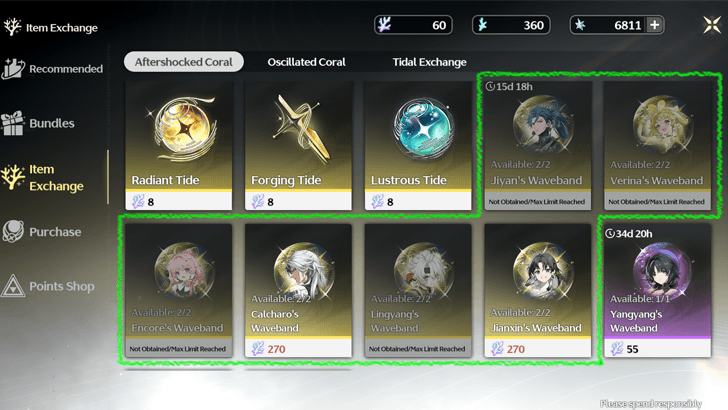Open Yangyang's Waveband purple card
Image resolution: width=728 pixels, height=410 pixels.
point(657,291)
